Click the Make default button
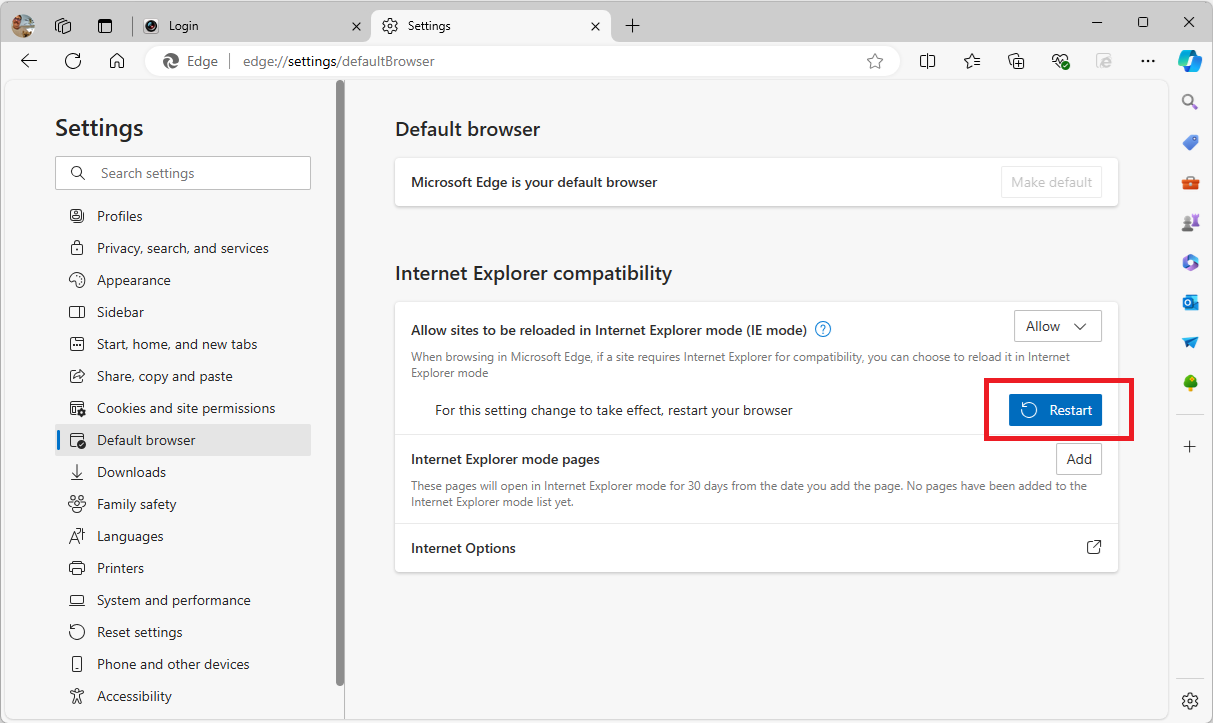 coord(1051,182)
